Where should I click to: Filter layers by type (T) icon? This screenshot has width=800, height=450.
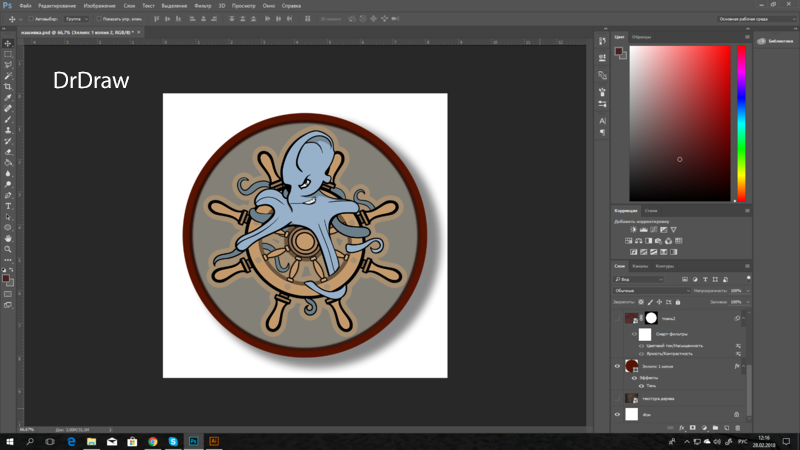tap(705, 280)
